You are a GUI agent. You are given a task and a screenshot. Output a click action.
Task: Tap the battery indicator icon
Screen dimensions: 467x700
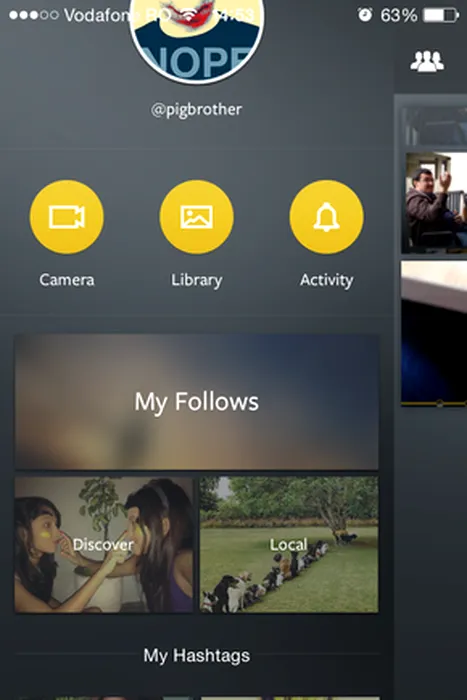(441, 16)
